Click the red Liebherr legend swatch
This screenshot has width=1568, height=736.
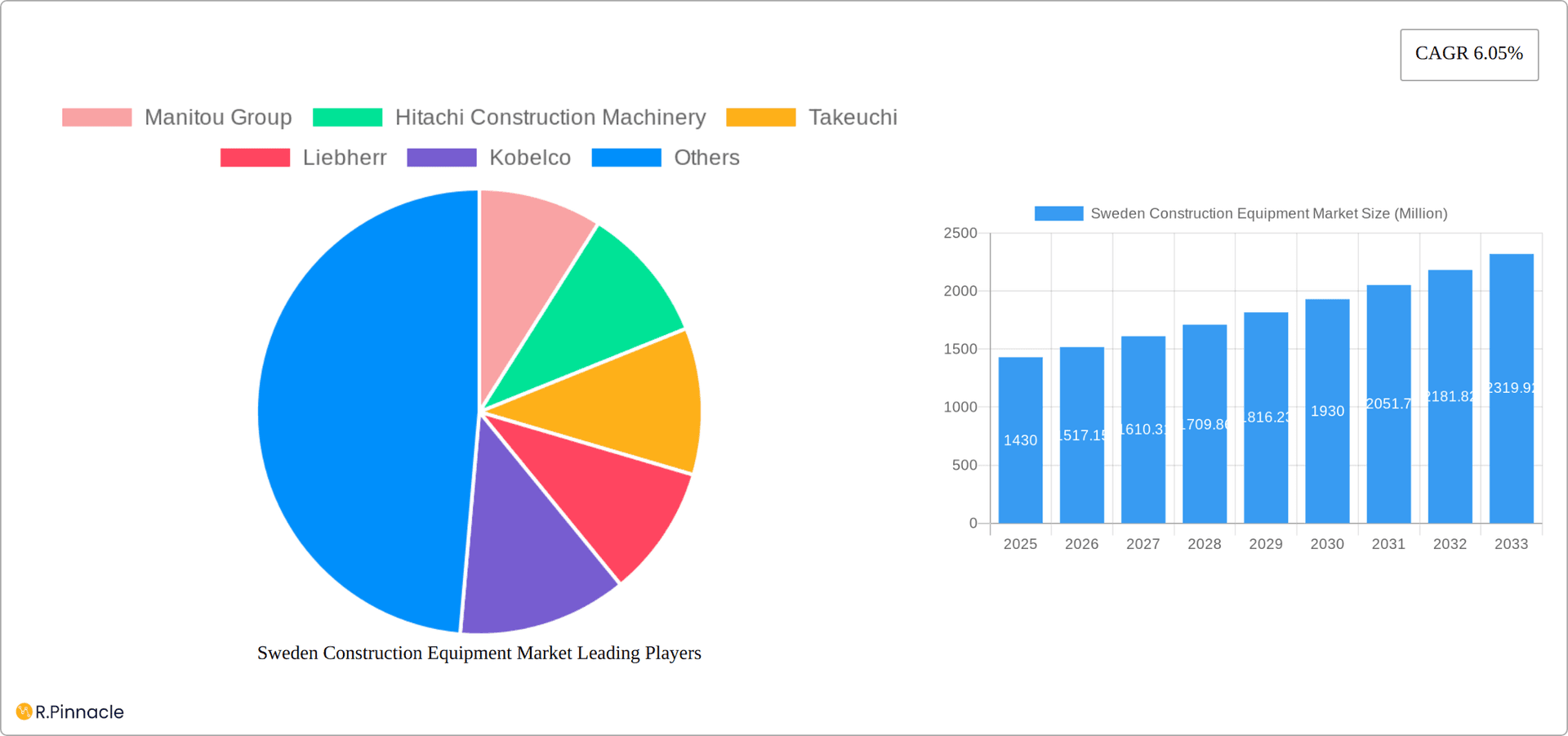255,157
